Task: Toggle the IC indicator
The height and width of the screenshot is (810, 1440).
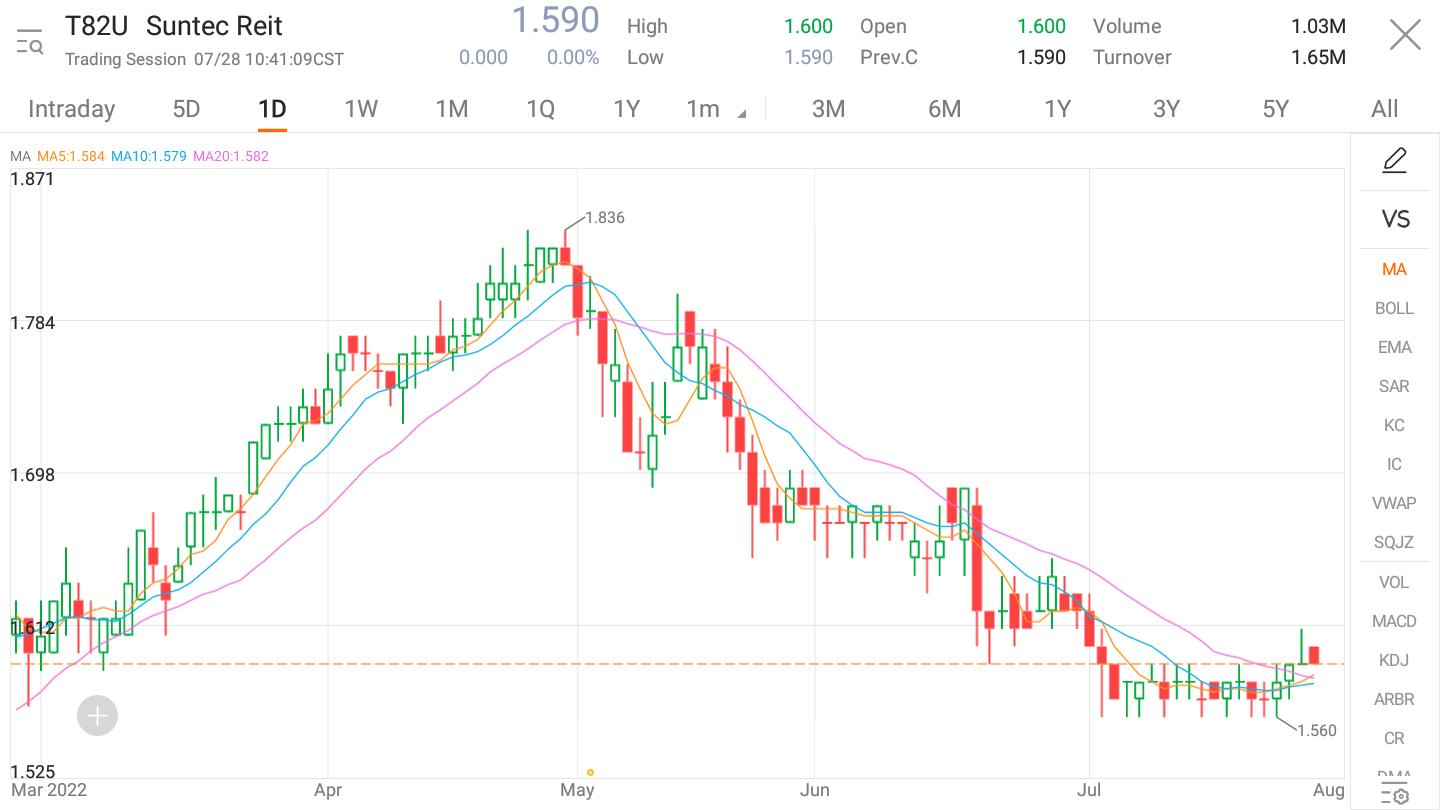Action: point(1394,464)
